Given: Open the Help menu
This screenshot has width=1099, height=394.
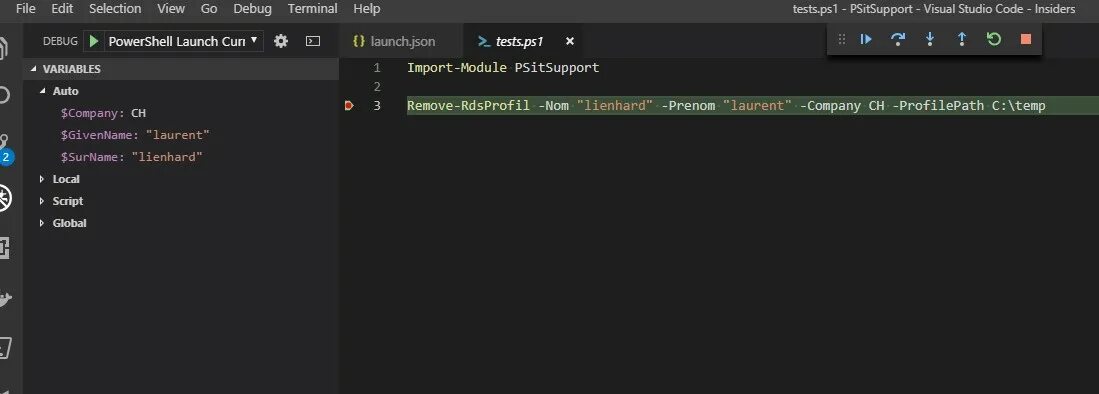Looking at the screenshot, I should coord(367,9).
